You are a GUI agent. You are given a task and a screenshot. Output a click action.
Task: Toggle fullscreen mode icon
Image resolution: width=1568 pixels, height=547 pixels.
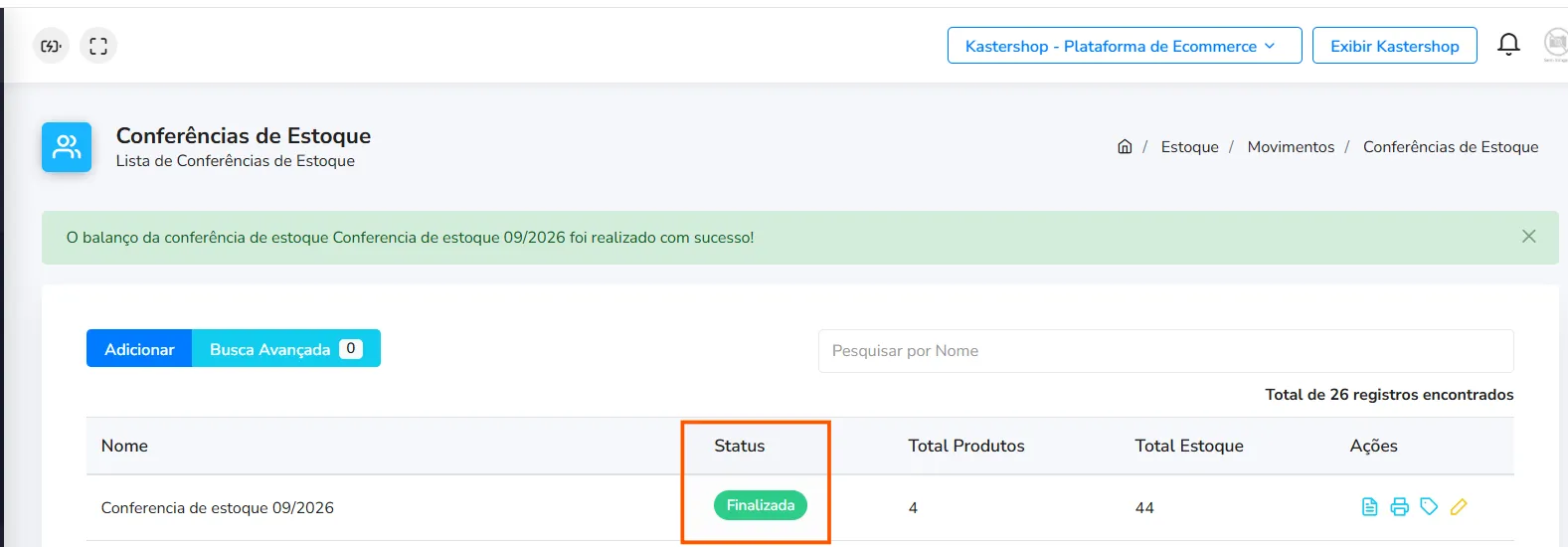(x=98, y=46)
